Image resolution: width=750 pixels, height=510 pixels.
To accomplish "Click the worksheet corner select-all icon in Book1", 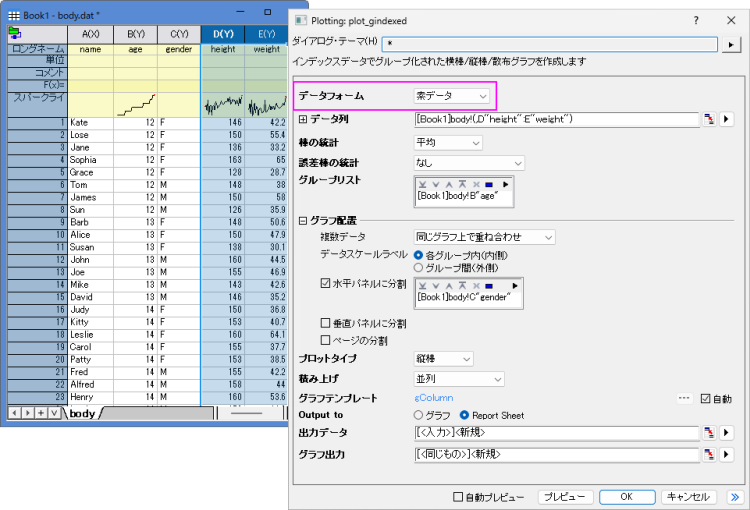I will point(15,33).
